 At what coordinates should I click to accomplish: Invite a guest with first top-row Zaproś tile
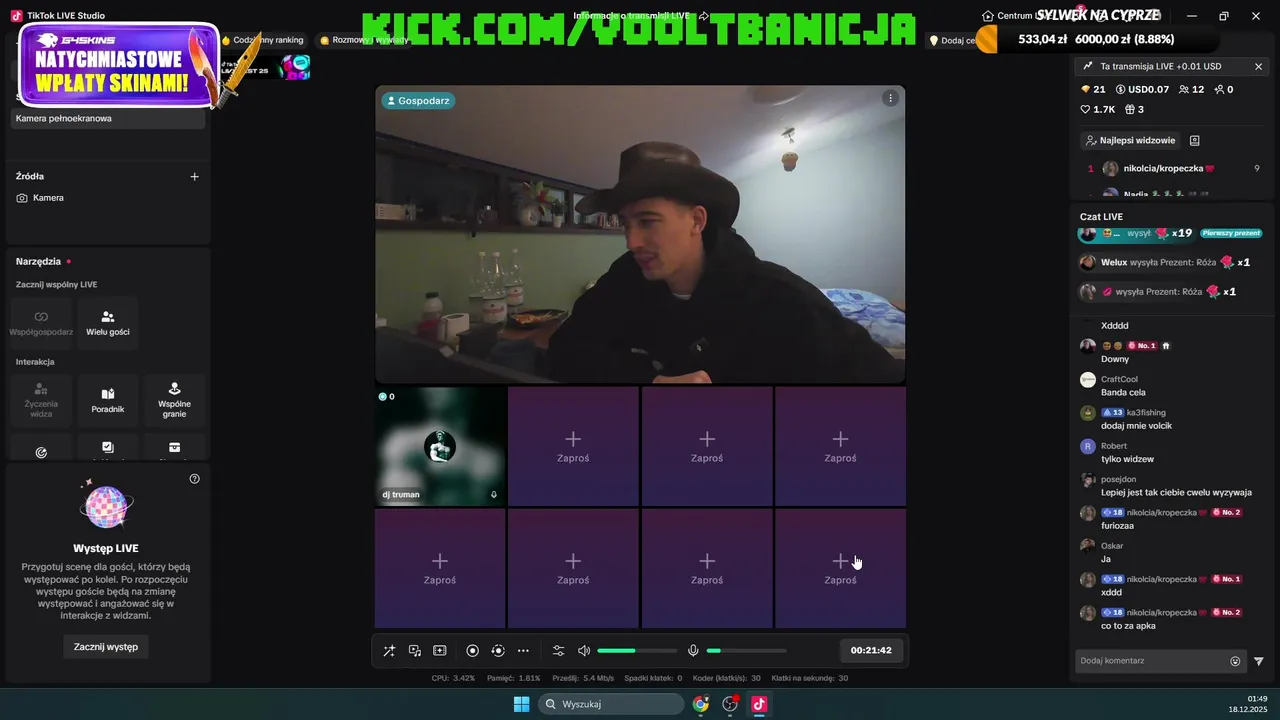point(573,446)
